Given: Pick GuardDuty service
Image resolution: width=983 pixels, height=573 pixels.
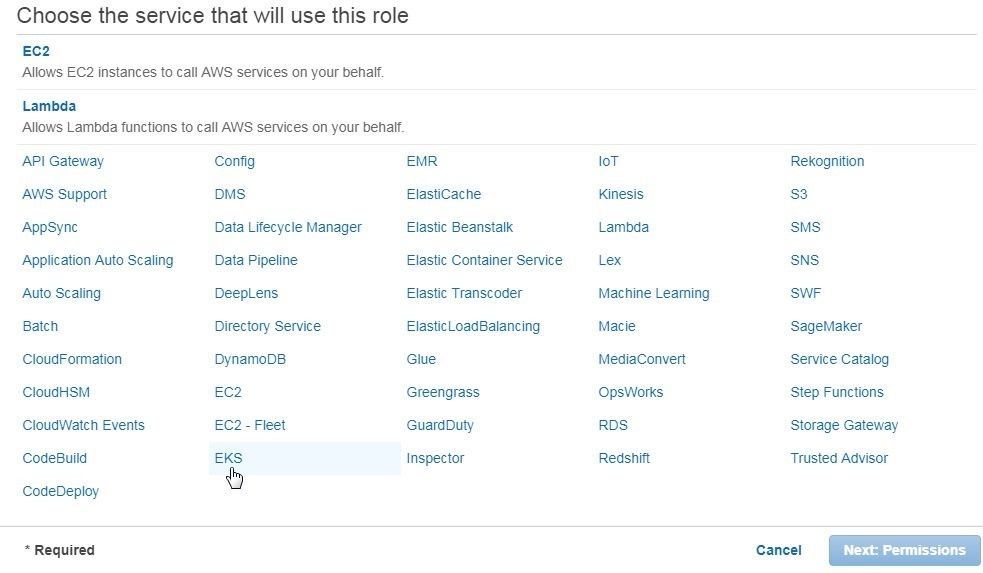Looking at the screenshot, I should [x=440, y=425].
